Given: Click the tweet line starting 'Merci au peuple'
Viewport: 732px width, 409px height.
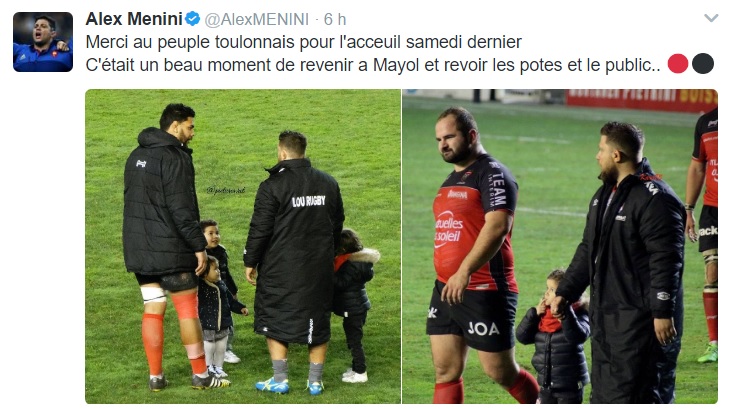Looking at the screenshot, I should [303, 42].
